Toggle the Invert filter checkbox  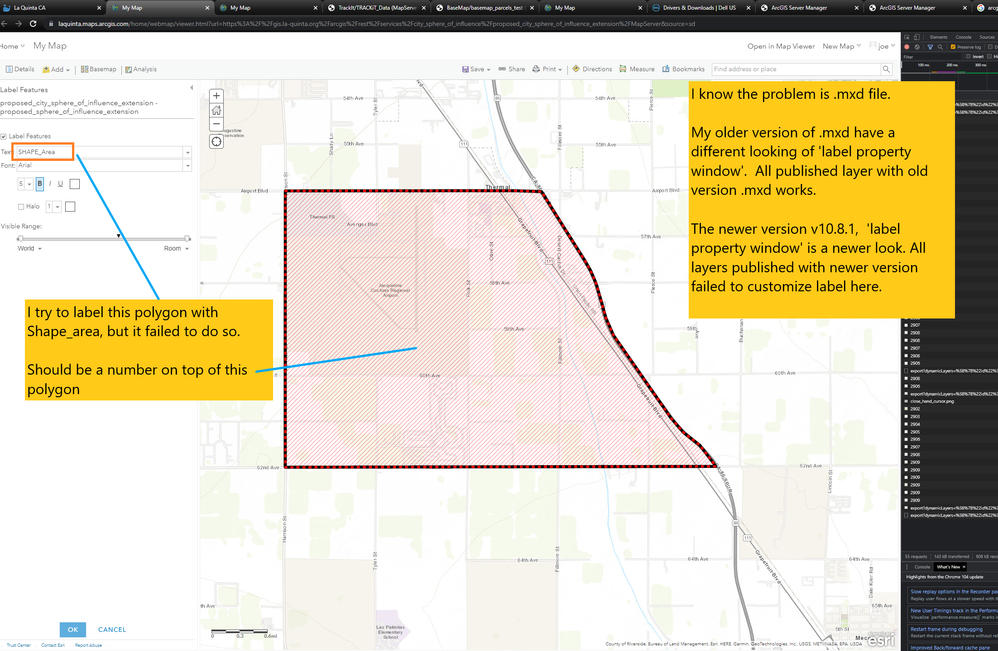pos(968,56)
